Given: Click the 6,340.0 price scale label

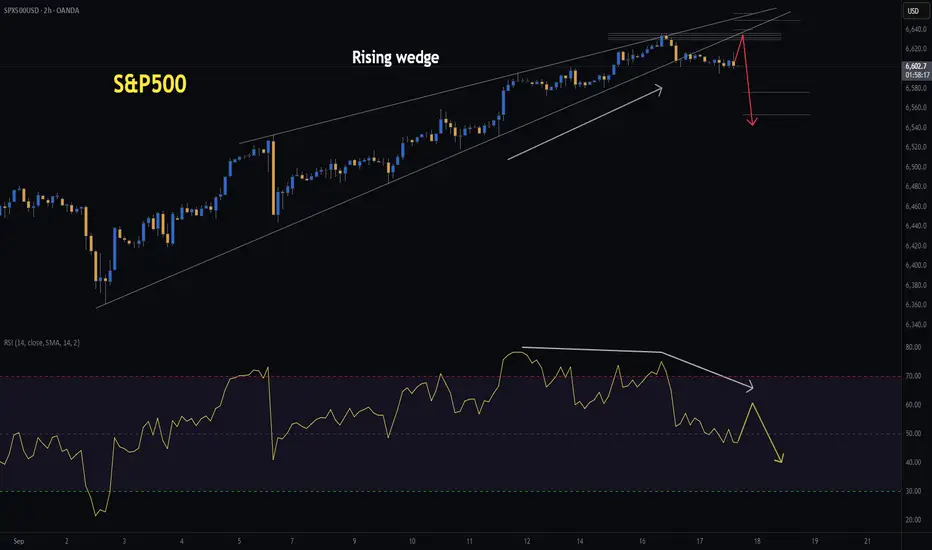Looking at the screenshot, I should click(916, 325).
